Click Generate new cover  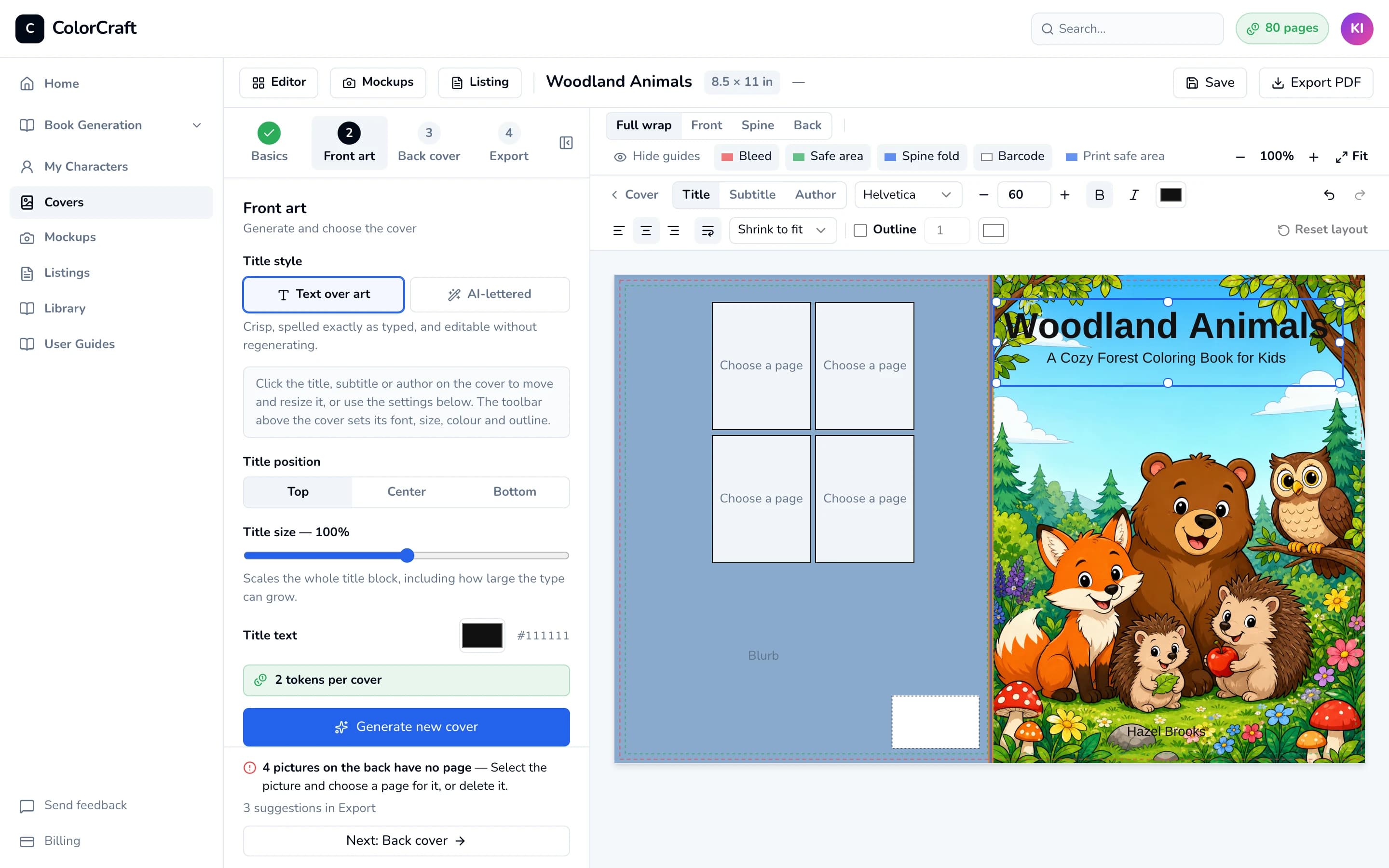(x=407, y=727)
